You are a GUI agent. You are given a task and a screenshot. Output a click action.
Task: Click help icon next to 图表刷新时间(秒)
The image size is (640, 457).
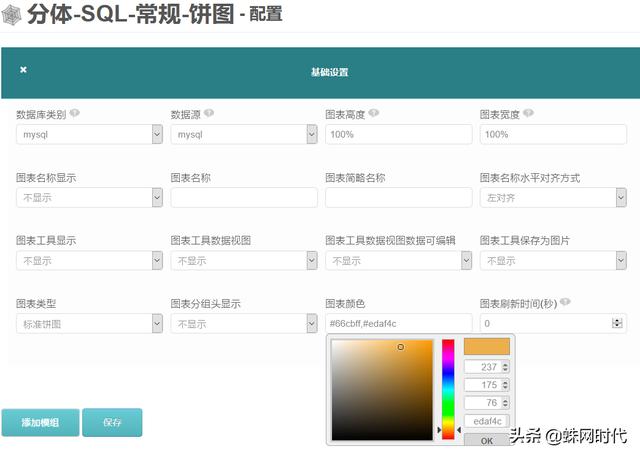pos(565,302)
